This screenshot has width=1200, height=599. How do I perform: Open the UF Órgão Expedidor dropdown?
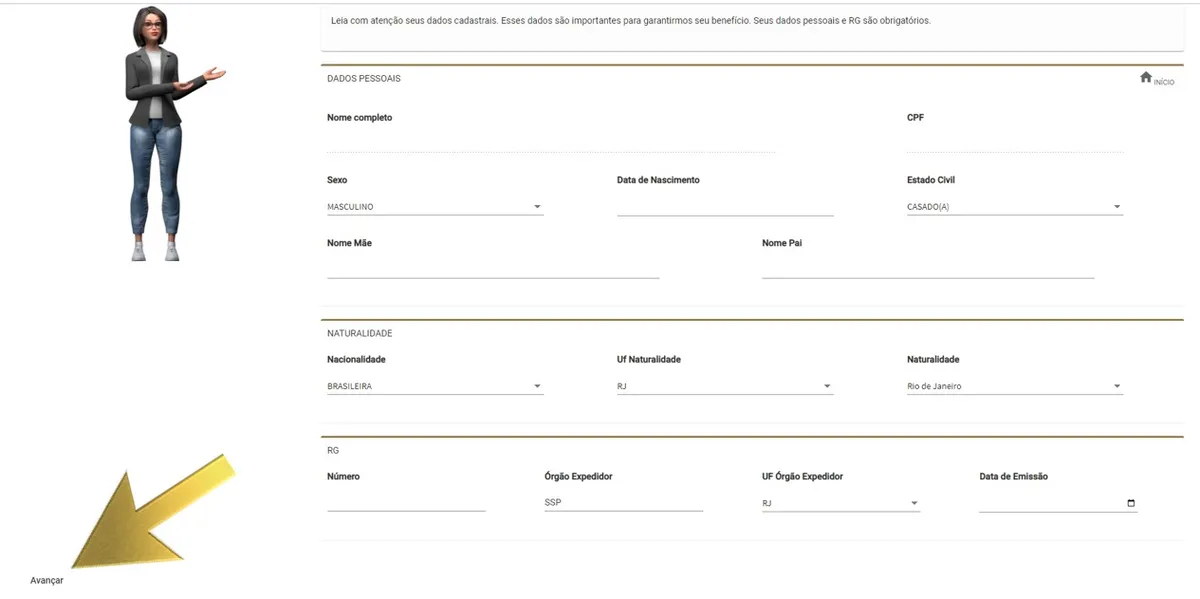coord(840,503)
